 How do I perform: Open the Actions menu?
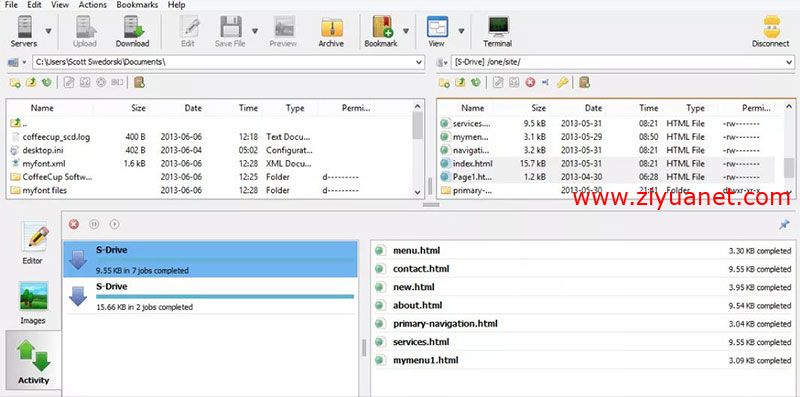93,5
